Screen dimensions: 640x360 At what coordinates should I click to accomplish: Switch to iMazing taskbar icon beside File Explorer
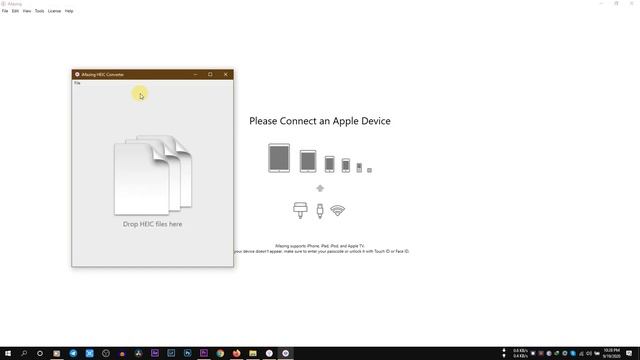(x=269, y=353)
